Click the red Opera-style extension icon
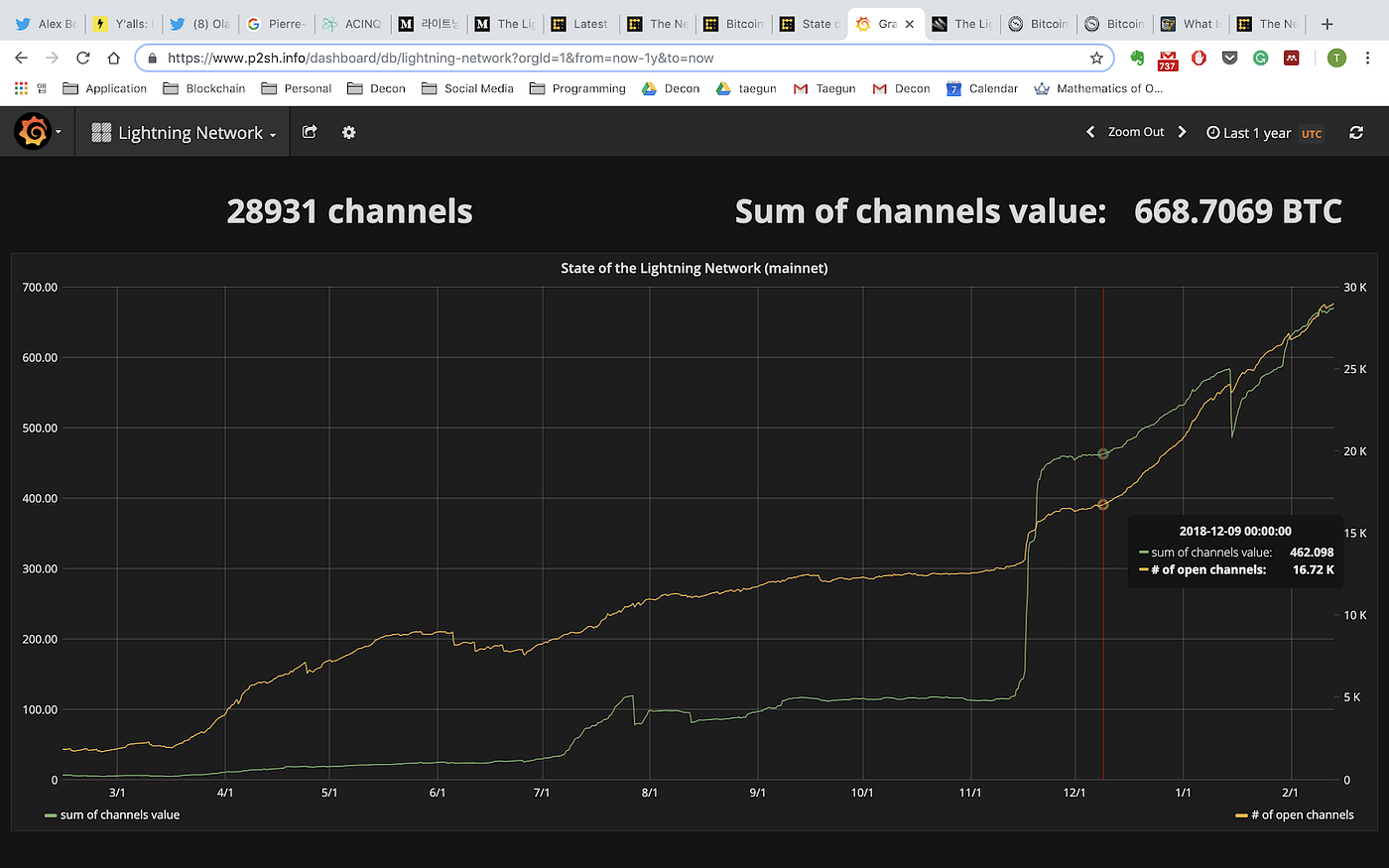Image resolution: width=1389 pixels, height=868 pixels. tap(1199, 58)
